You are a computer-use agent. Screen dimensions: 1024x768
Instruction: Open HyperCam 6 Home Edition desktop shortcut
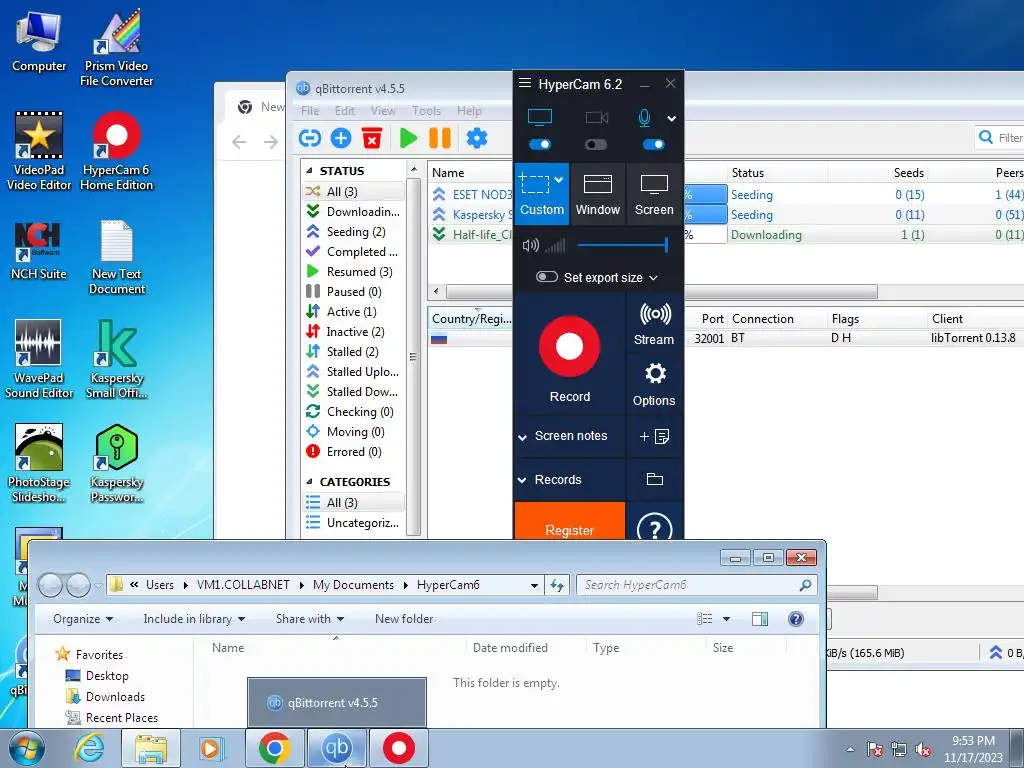tap(116, 152)
